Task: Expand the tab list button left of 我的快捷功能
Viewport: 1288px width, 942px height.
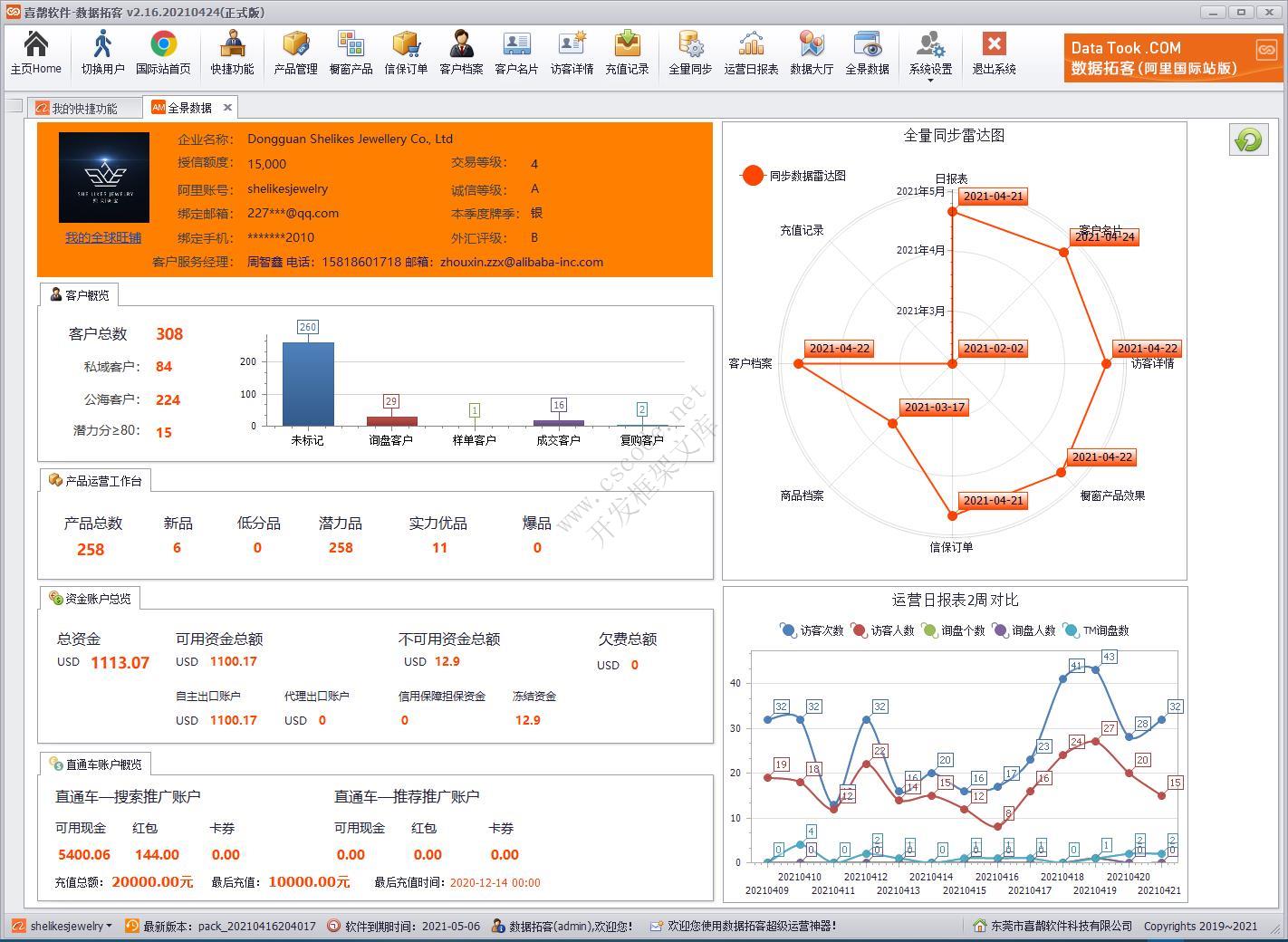Action: [14, 107]
